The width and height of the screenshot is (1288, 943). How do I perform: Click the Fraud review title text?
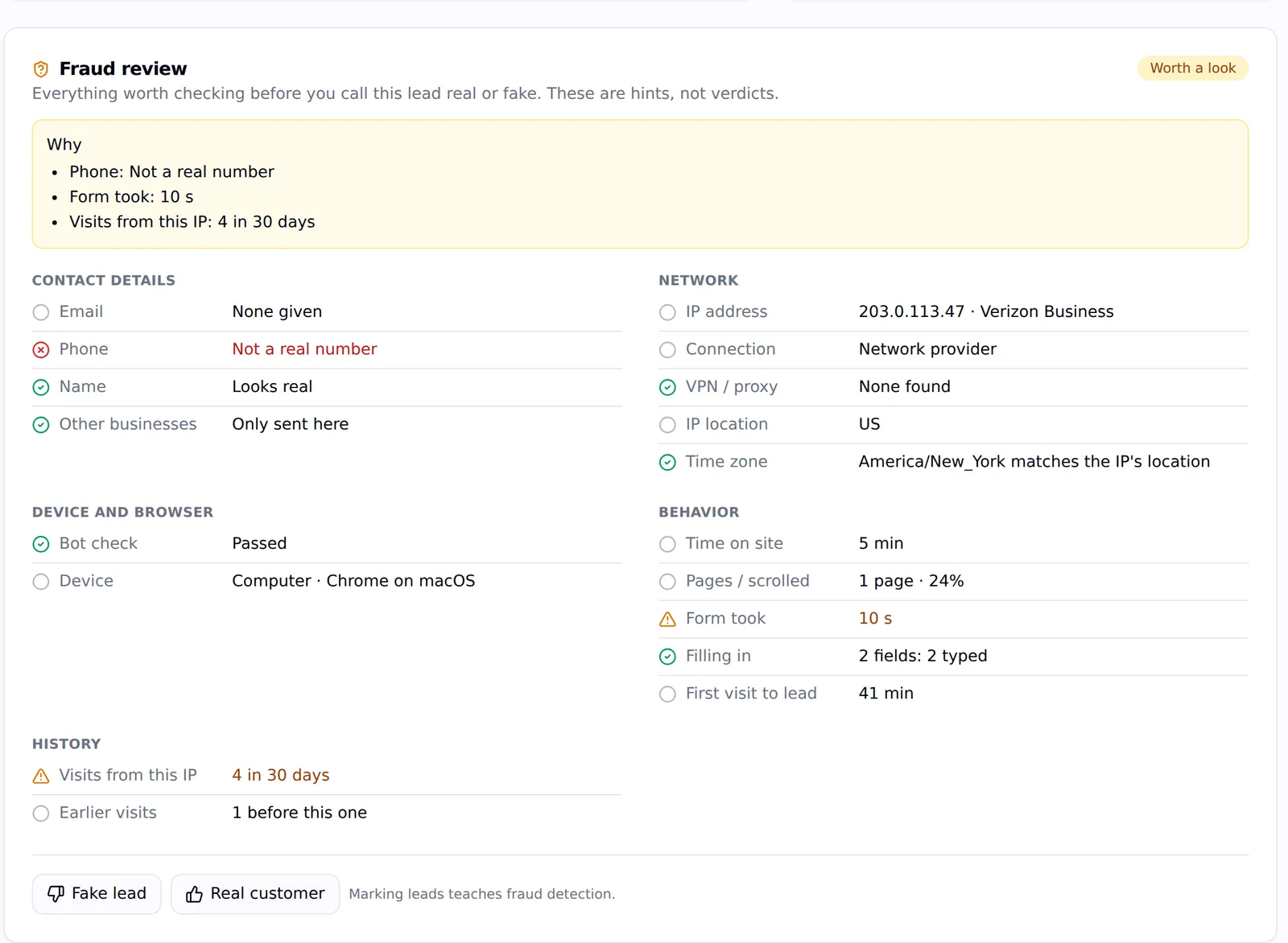(x=123, y=68)
